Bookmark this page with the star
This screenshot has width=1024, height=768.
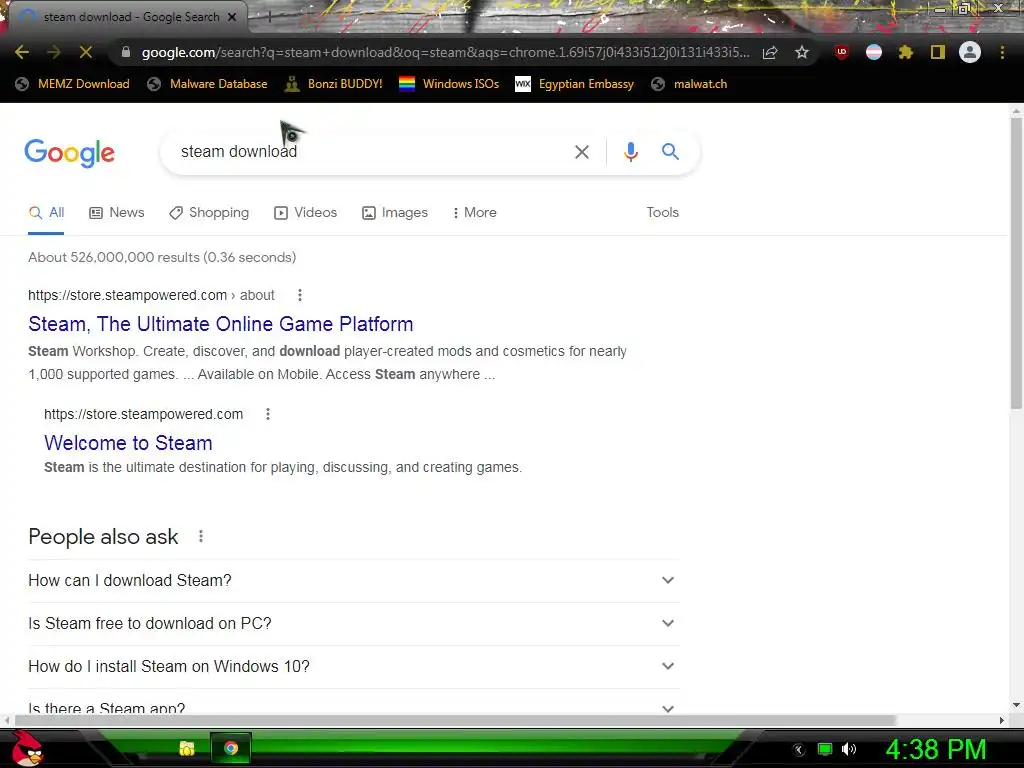802,52
